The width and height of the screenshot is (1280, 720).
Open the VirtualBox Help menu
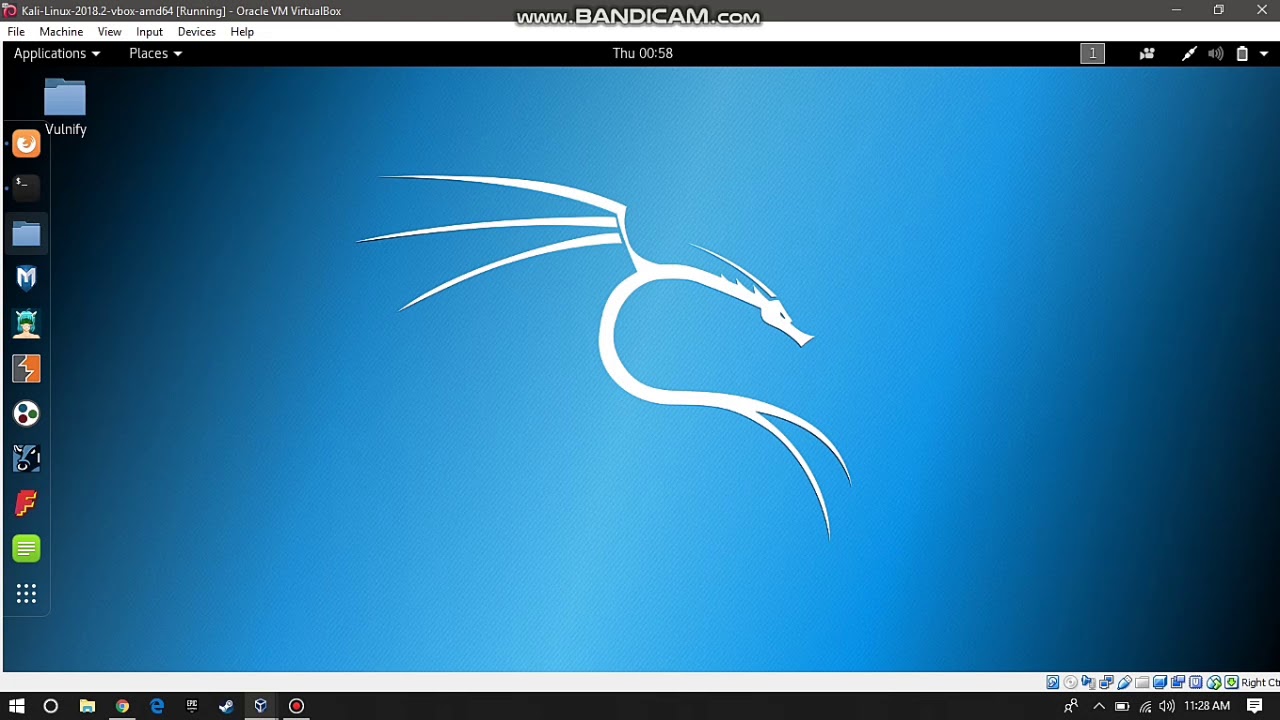(242, 32)
